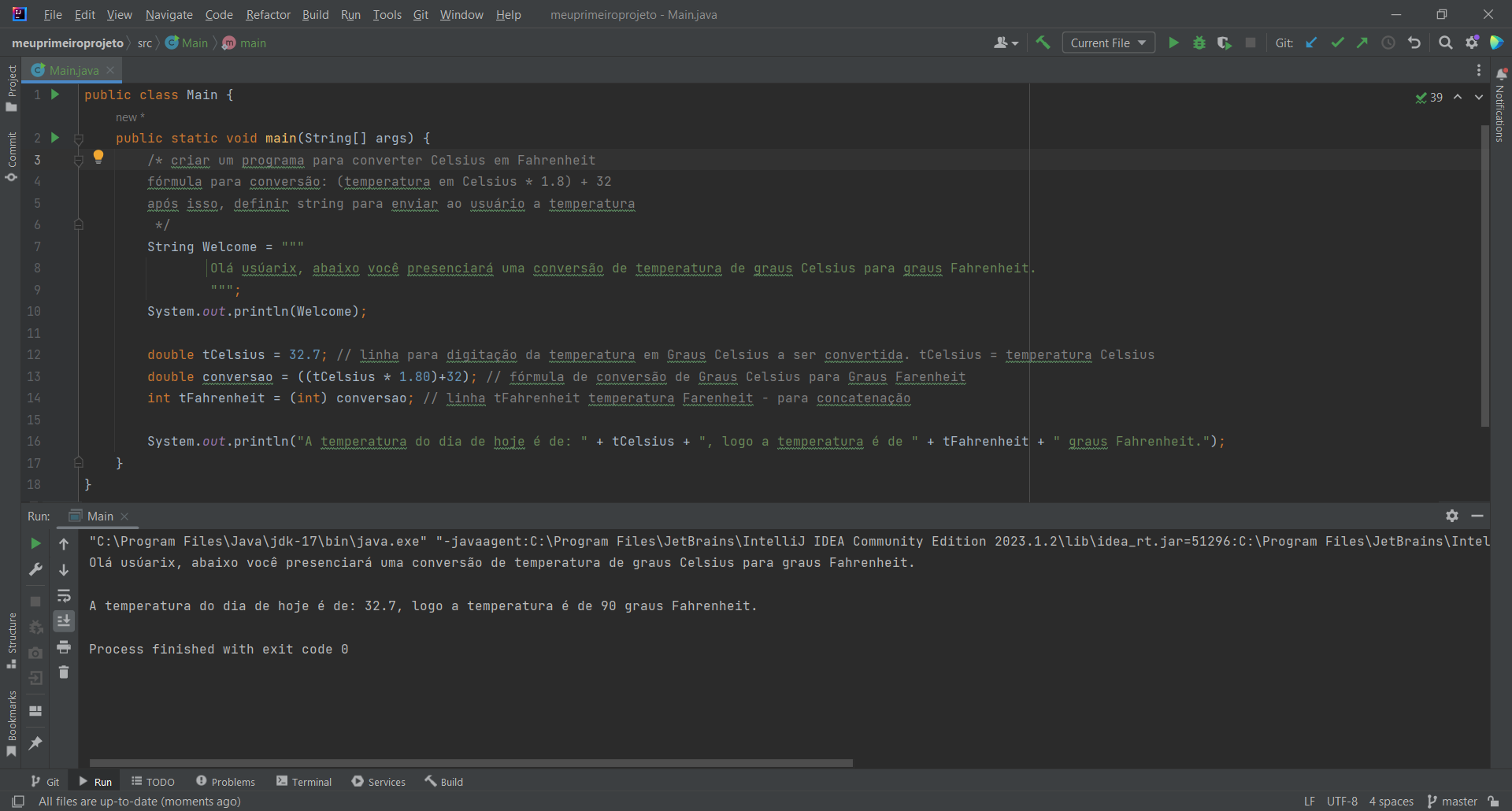This screenshot has width=1512, height=811.
Task: Open Search Everywhere magnifier icon
Action: pyautogui.click(x=1446, y=43)
